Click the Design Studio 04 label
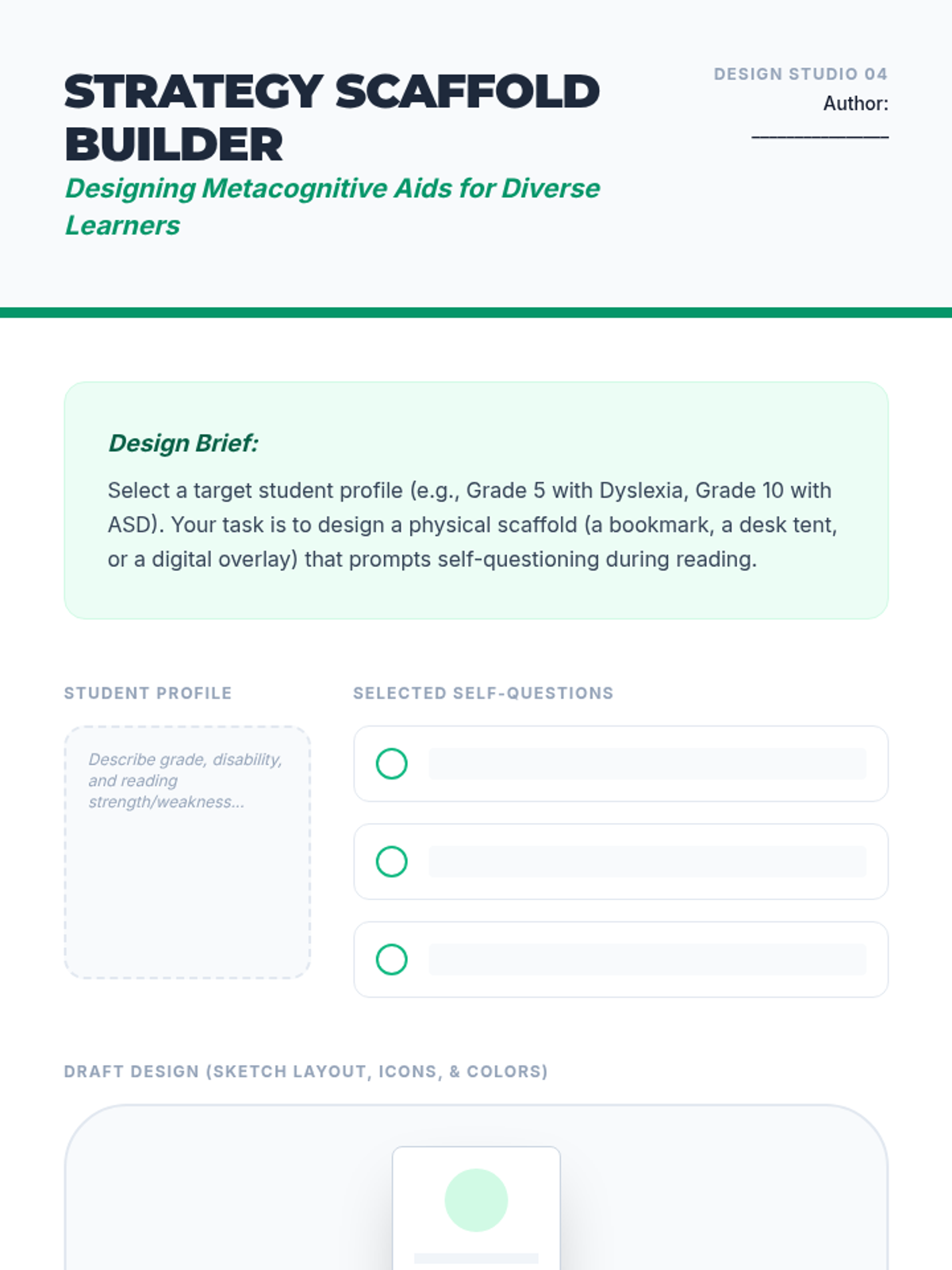Image resolution: width=952 pixels, height=1270 pixels. pos(800,74)
